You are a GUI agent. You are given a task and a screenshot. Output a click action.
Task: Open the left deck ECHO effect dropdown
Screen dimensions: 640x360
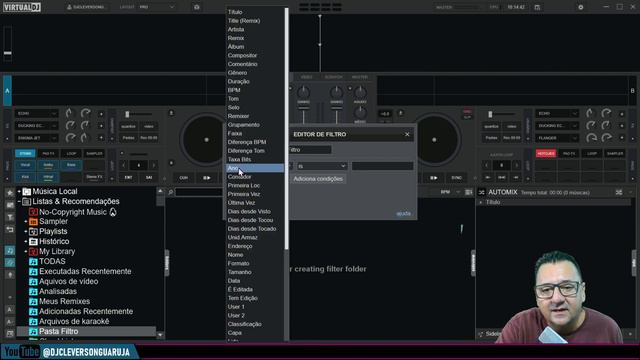(x=36, y=113)
